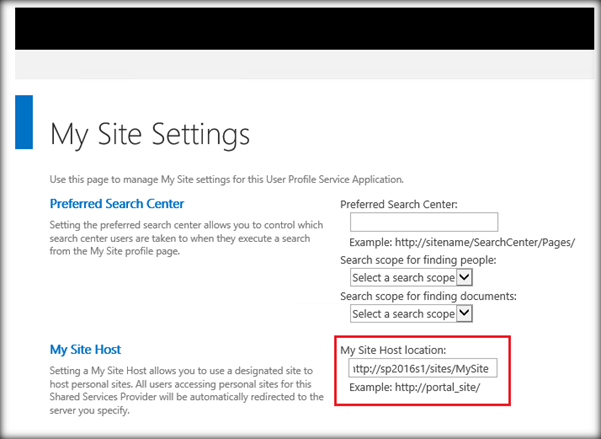Screen dimensions: 601x439
Task: Open the search scope for finding people dropdown
Action: [402, 277]
